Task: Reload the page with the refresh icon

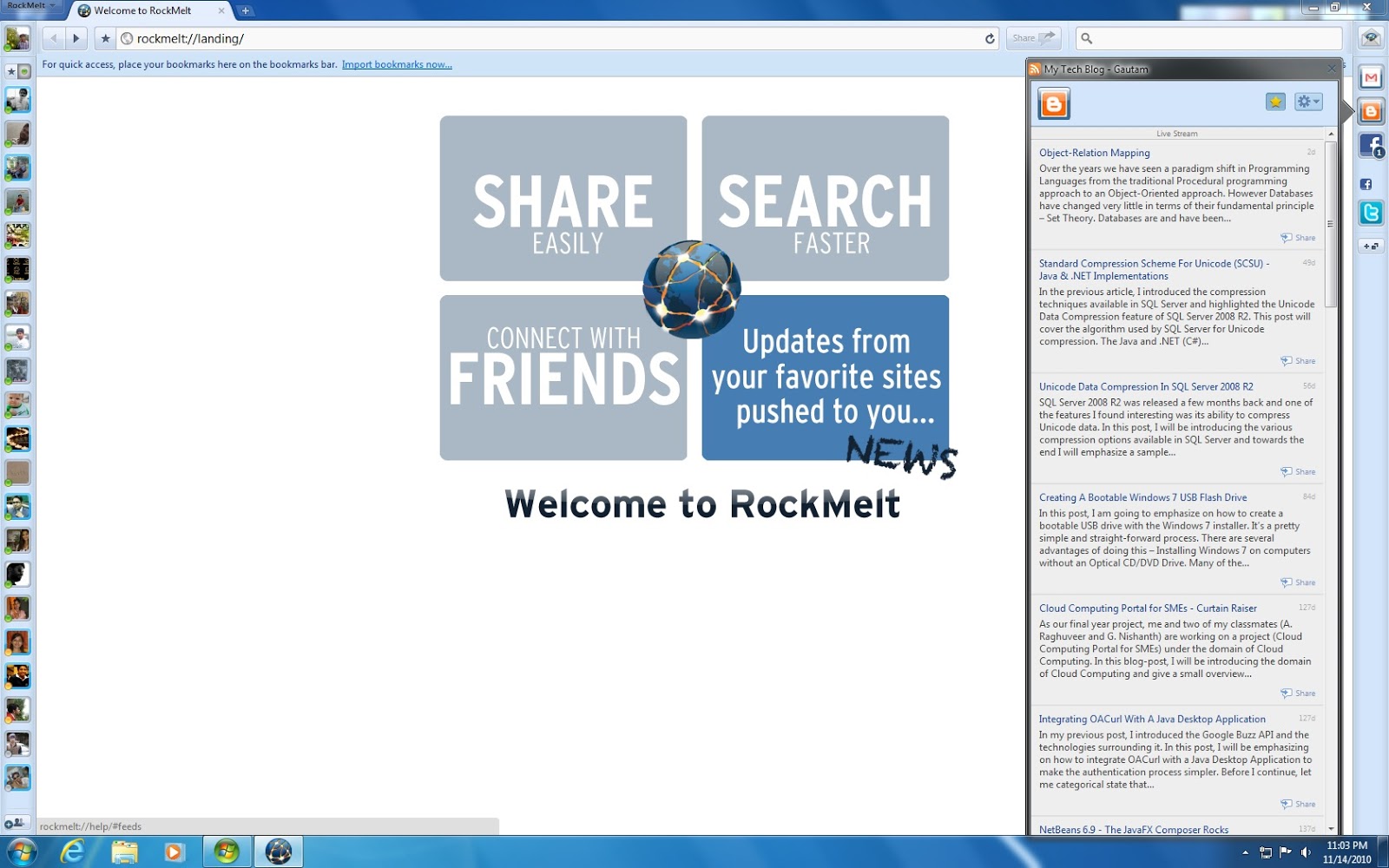Action: tap(990, 38)
